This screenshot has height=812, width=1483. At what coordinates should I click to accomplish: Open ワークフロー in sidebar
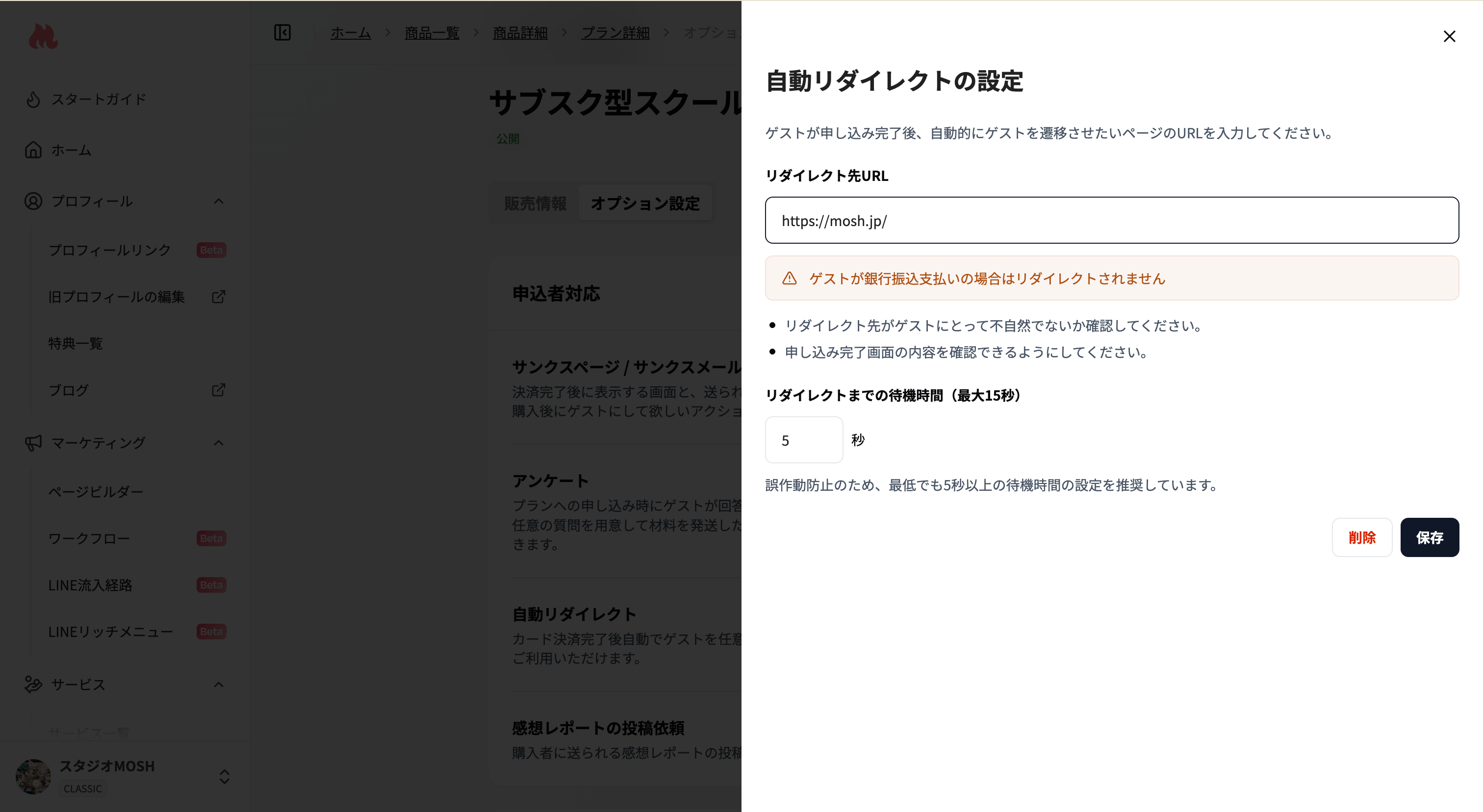point(89,538)
